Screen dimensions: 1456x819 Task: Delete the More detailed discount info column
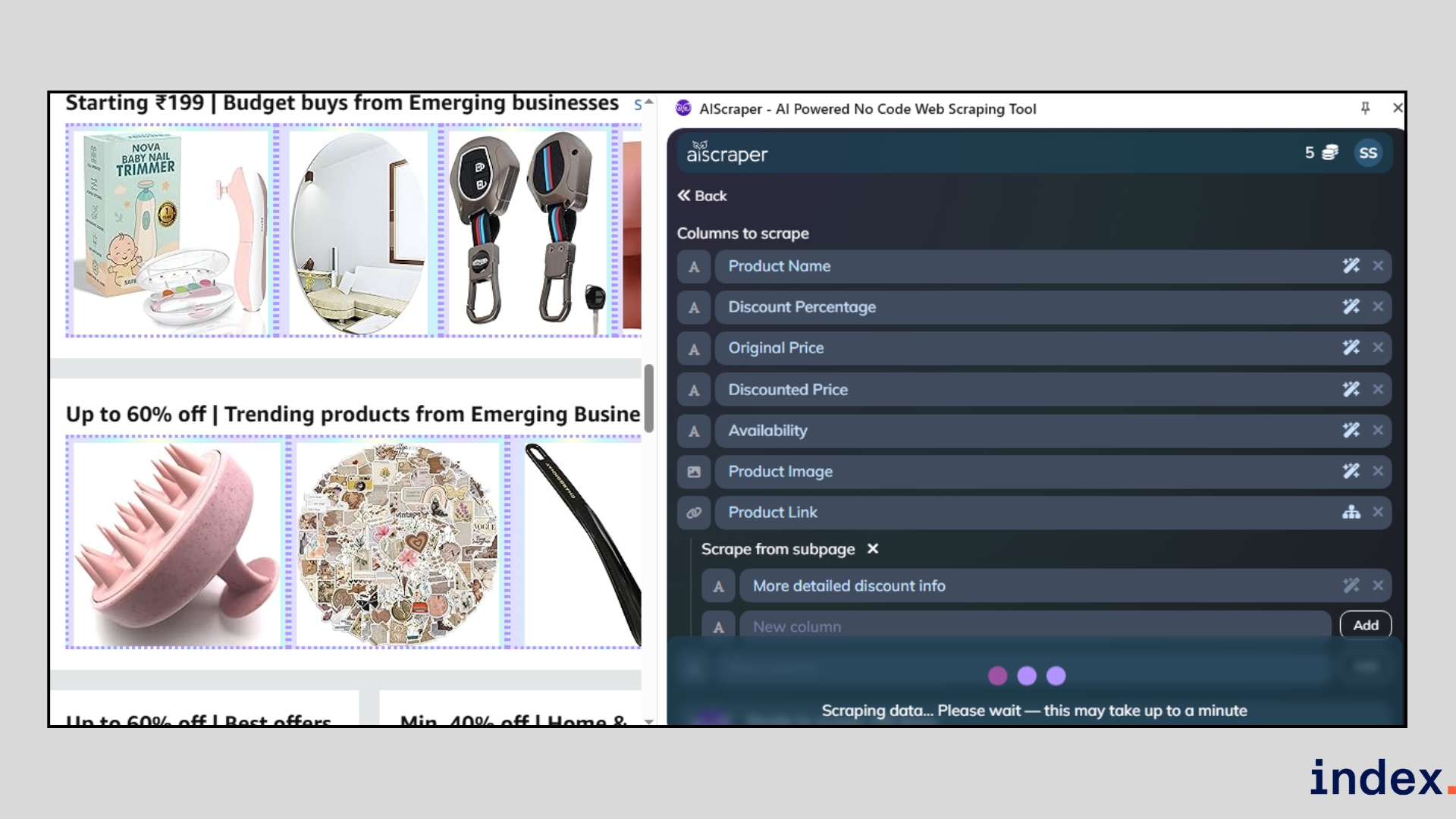[1378, 586]
